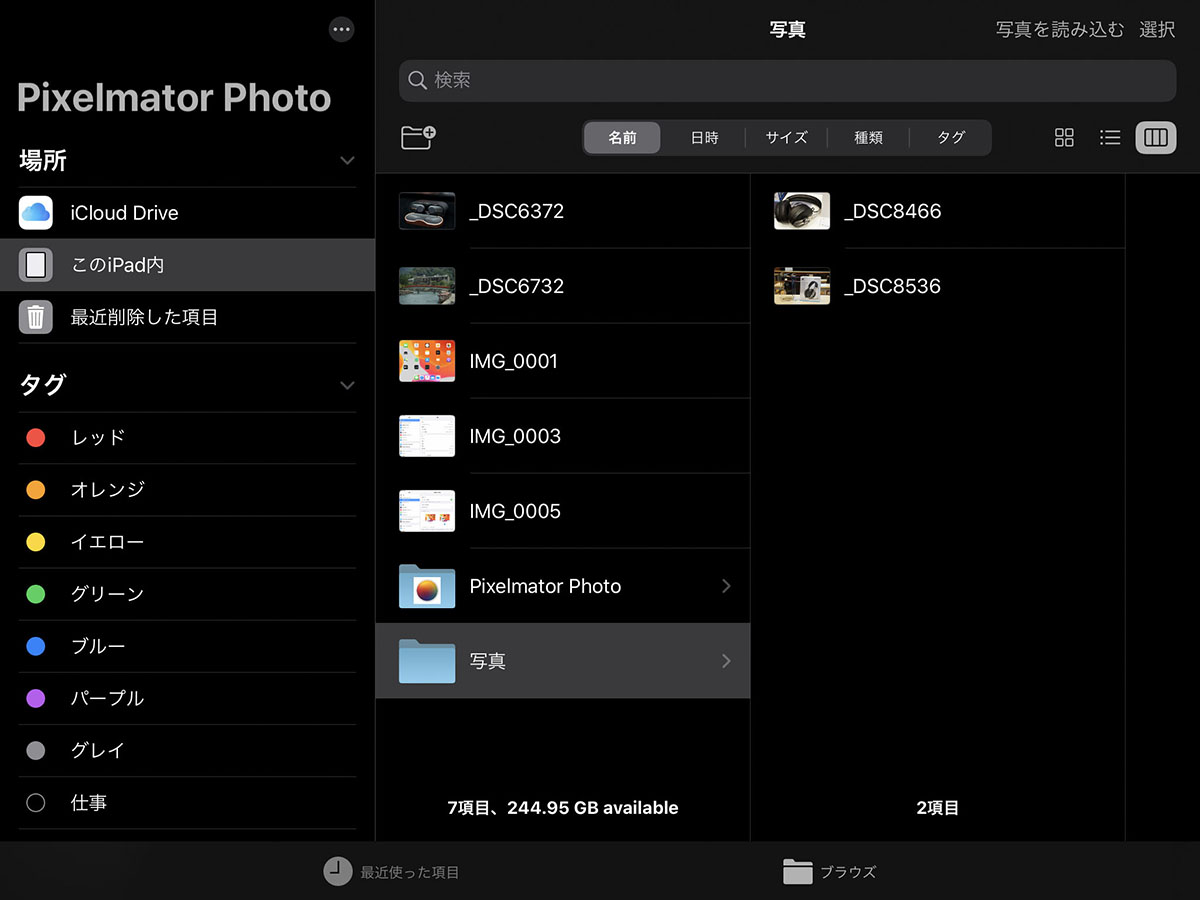
Task: Sort files by 日時
Action: coord(704,138)
